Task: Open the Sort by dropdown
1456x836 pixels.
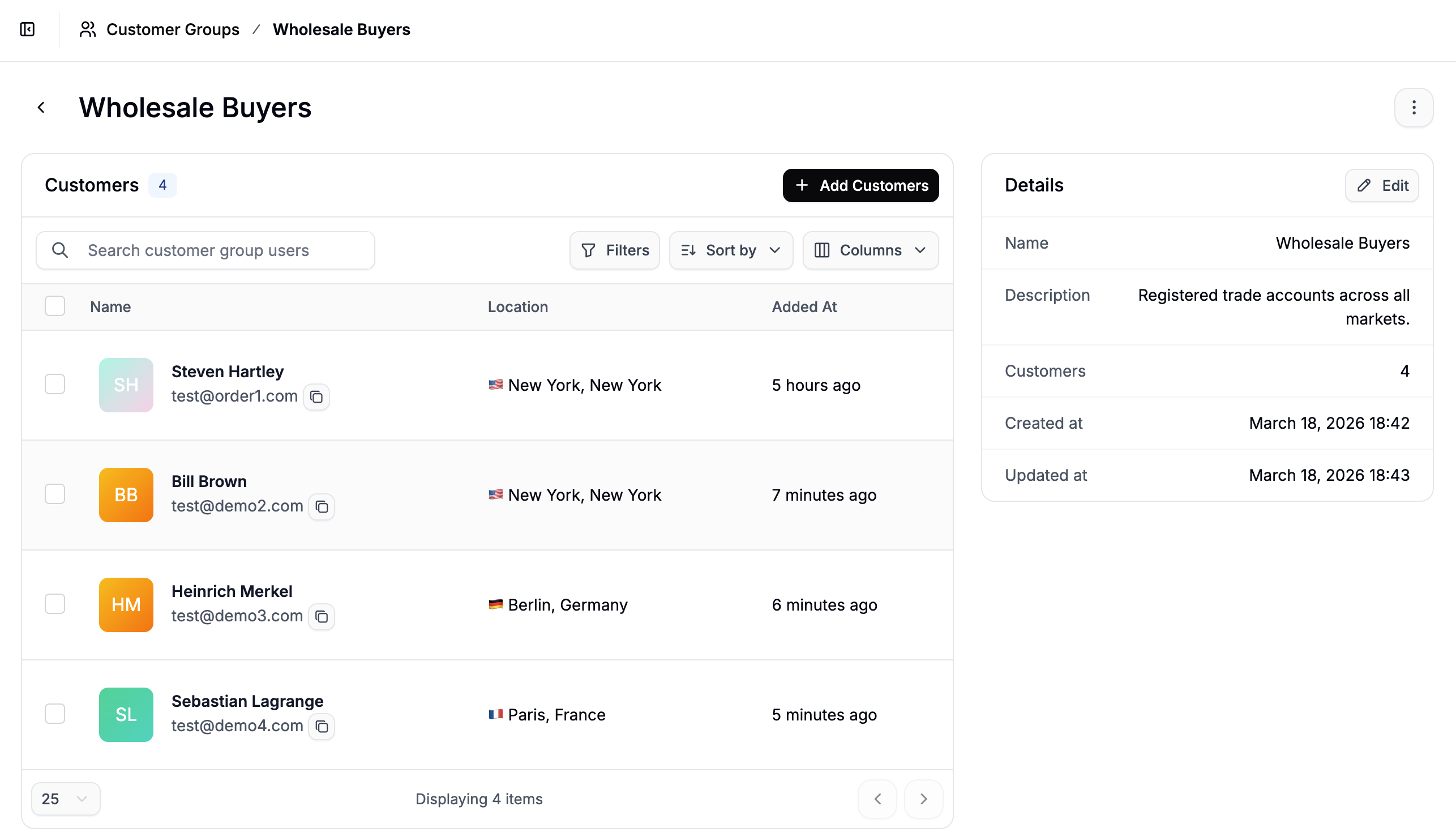Action: click(x=731, y=250)
